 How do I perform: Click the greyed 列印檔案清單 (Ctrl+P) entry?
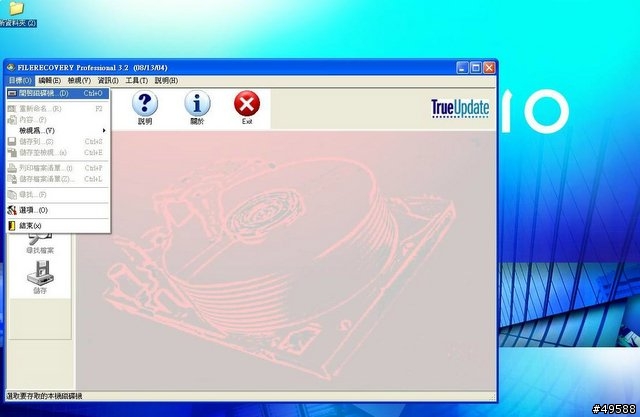(58, 168)
